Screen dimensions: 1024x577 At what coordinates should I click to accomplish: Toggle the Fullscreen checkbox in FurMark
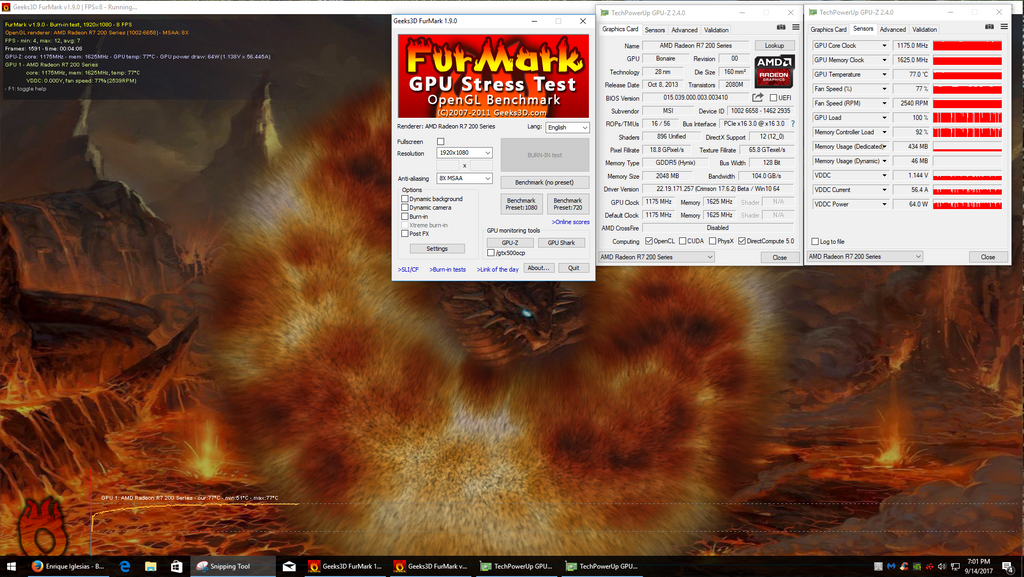click(x=440, y=141)
